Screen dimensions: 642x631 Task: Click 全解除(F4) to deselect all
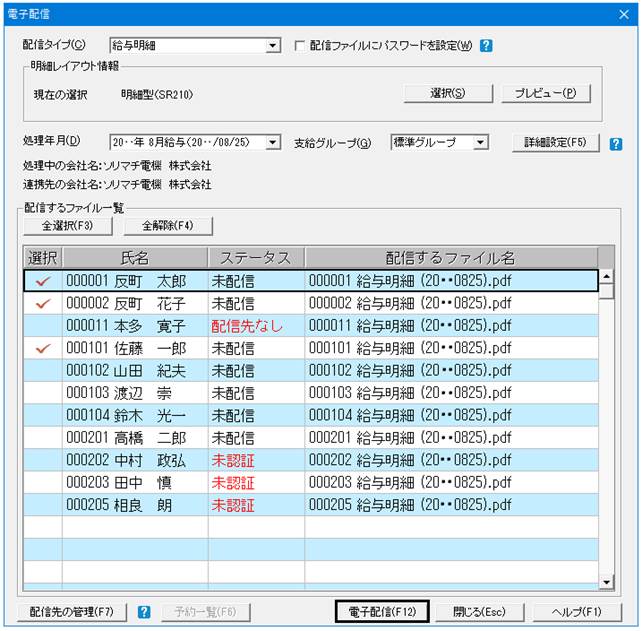pyautogui.click(x=168, y=226)
